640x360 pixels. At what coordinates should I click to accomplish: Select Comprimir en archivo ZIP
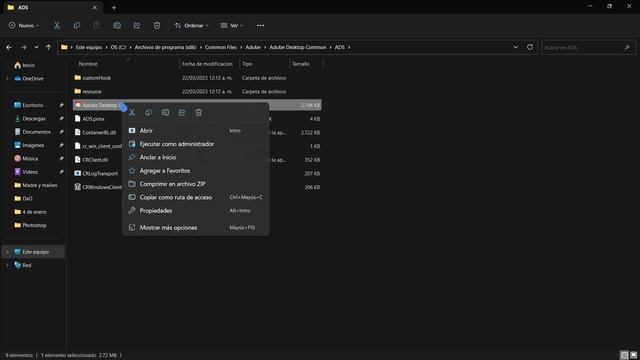(196, 184)
